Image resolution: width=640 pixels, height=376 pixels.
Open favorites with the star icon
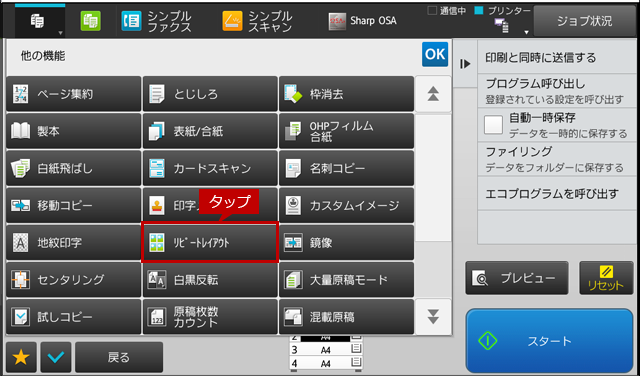[21, 357]
